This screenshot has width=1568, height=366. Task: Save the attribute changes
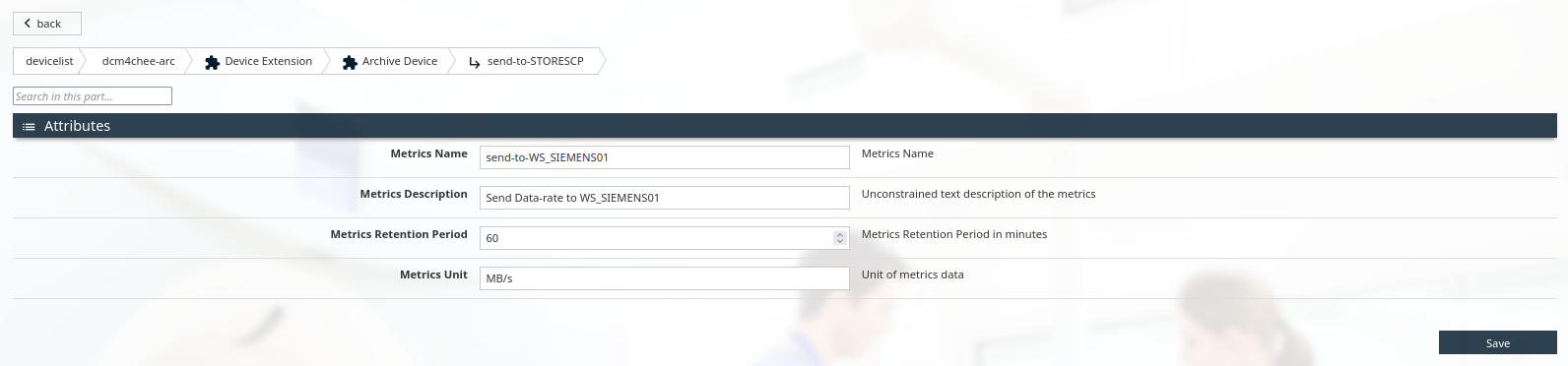[1497, 342]
